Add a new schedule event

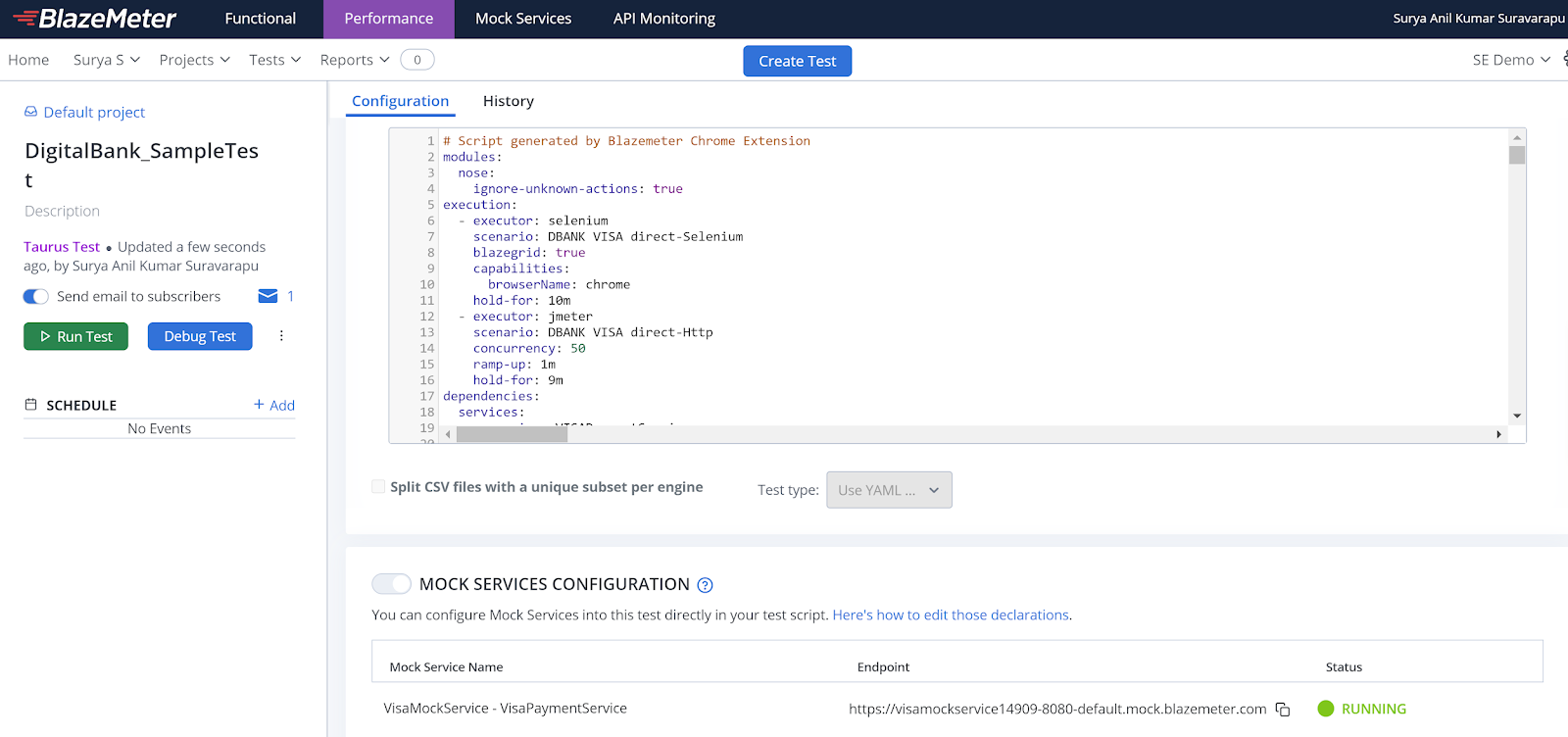tap(274, 405)
